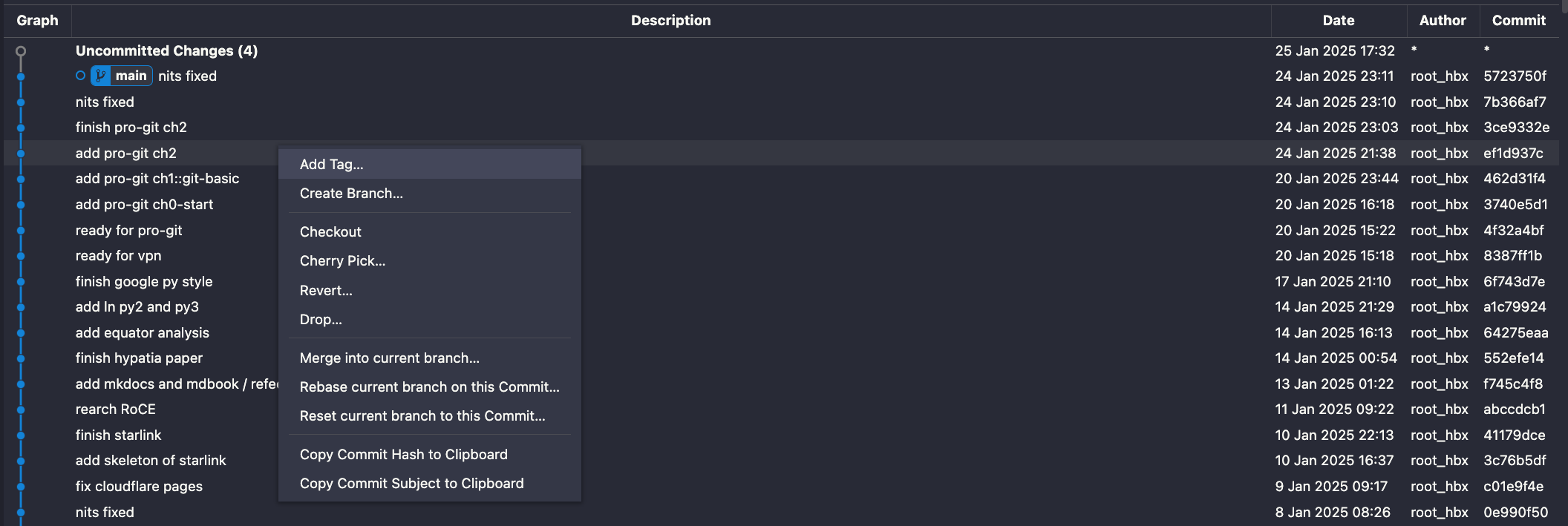The width and height of the screenshot is (1568, 526).
Task: Open the Uncommitted Changes (4) row
Action: 166,51
